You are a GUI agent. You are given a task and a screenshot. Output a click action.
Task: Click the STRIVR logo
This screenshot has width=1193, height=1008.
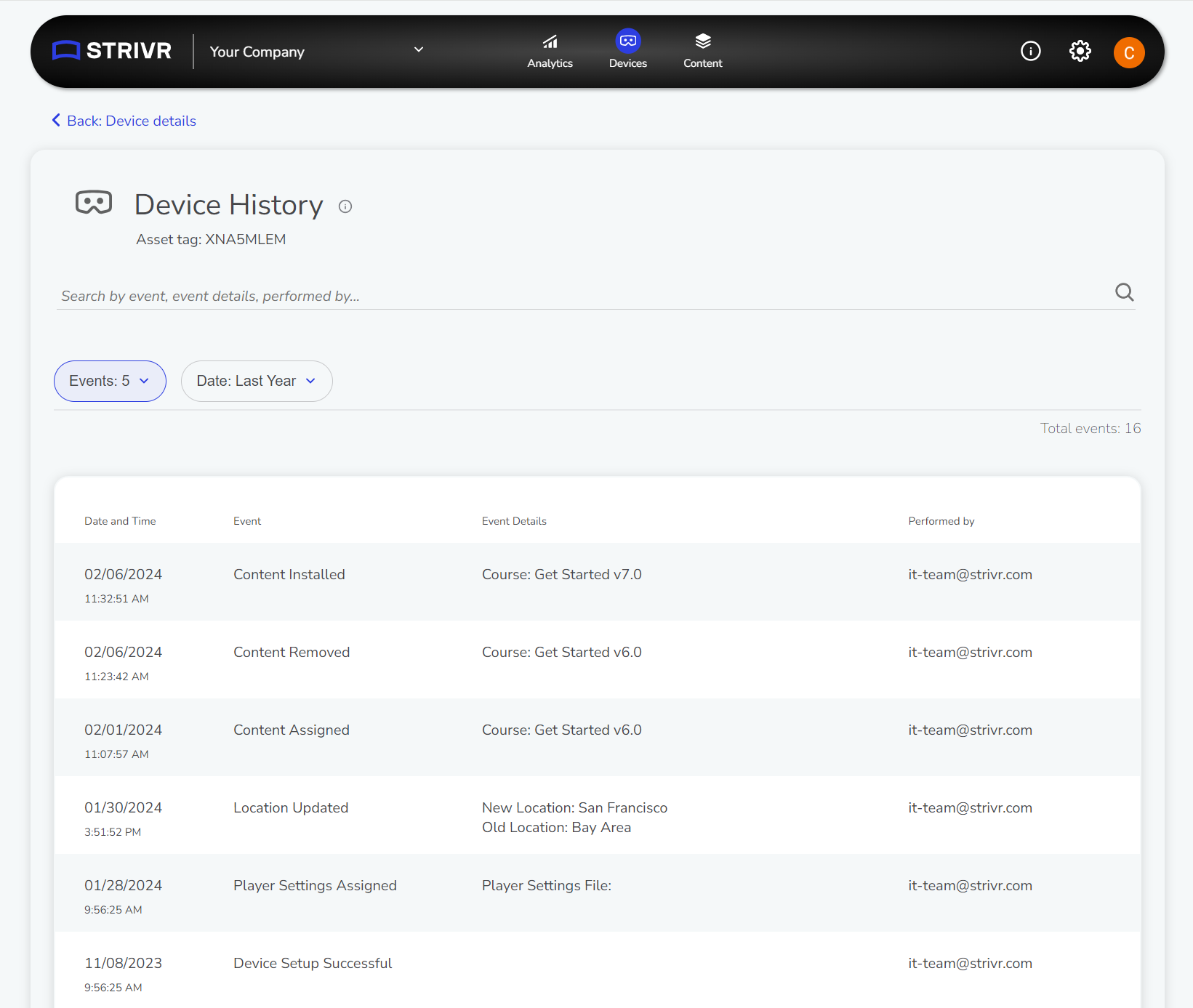click(x=112, y=51)
